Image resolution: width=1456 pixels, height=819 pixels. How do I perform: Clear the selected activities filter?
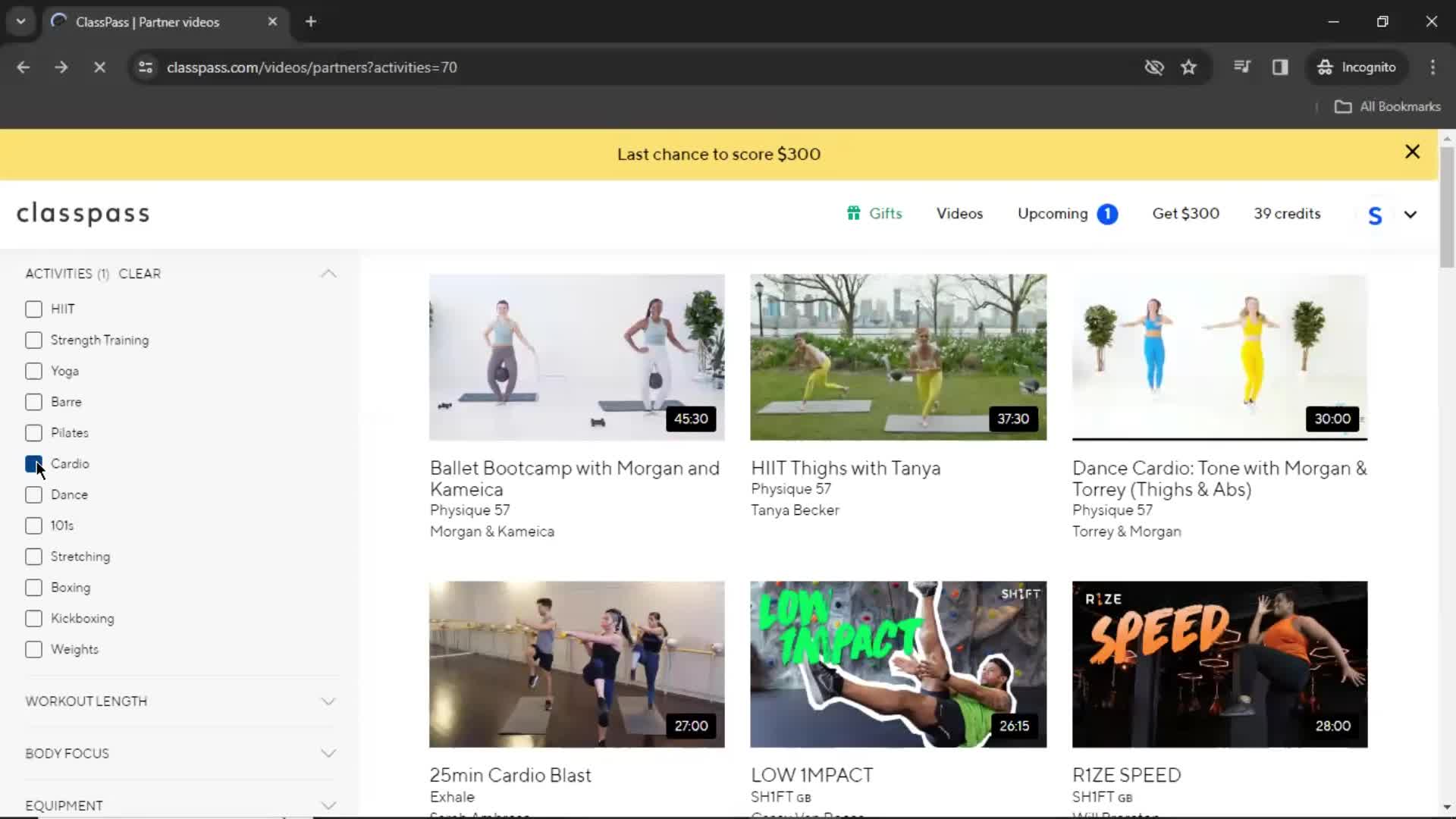[140, 274]
